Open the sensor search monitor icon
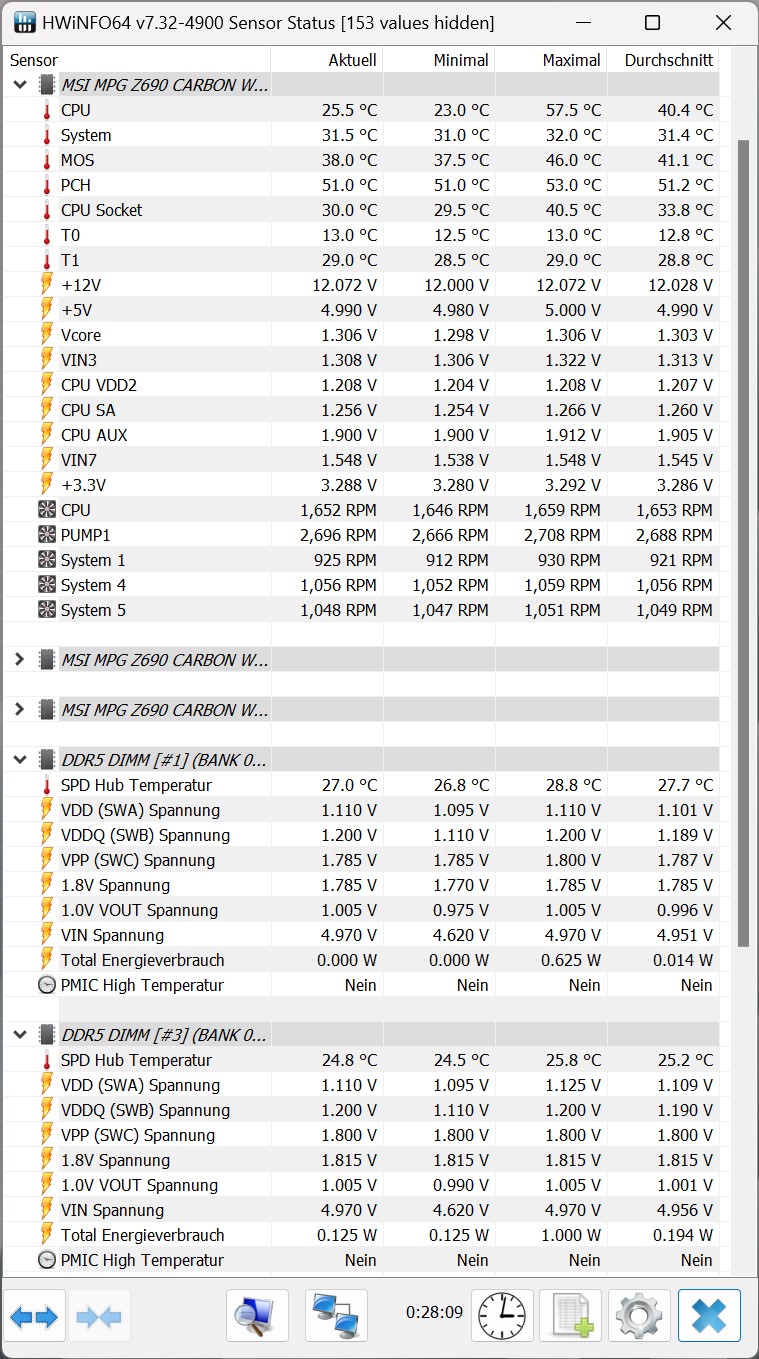The image size is (759, 1359). click(x=257, y=1316)
